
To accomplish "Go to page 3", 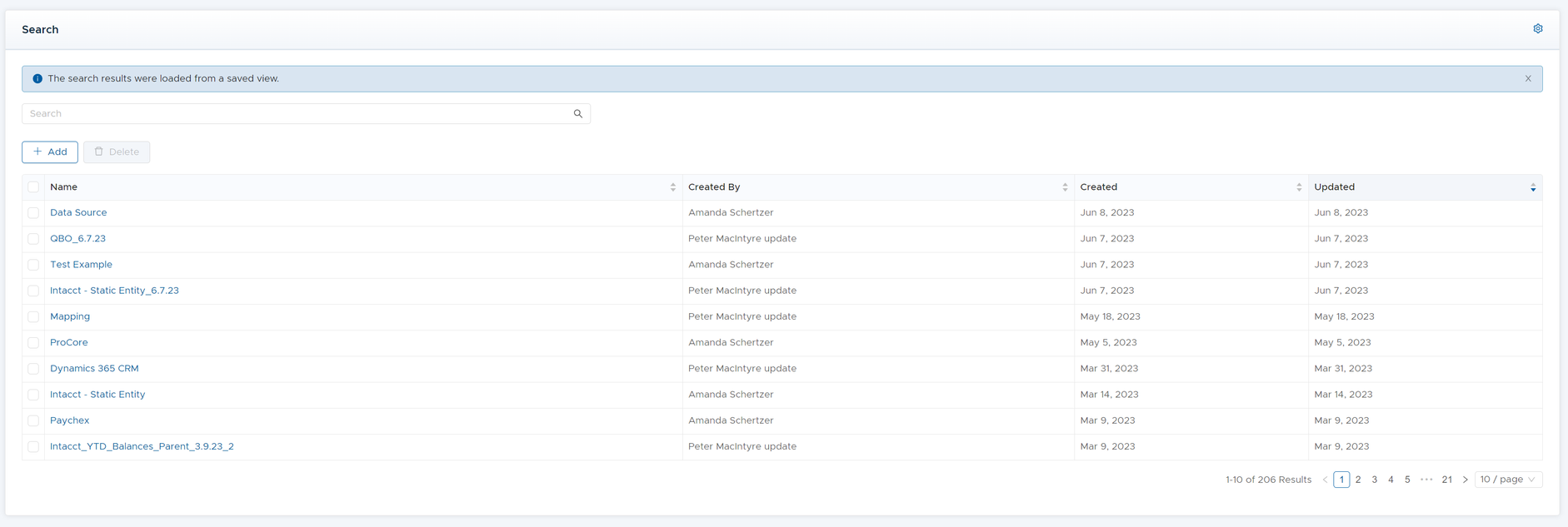I will pyautogui.click(x=1375, y=480).
